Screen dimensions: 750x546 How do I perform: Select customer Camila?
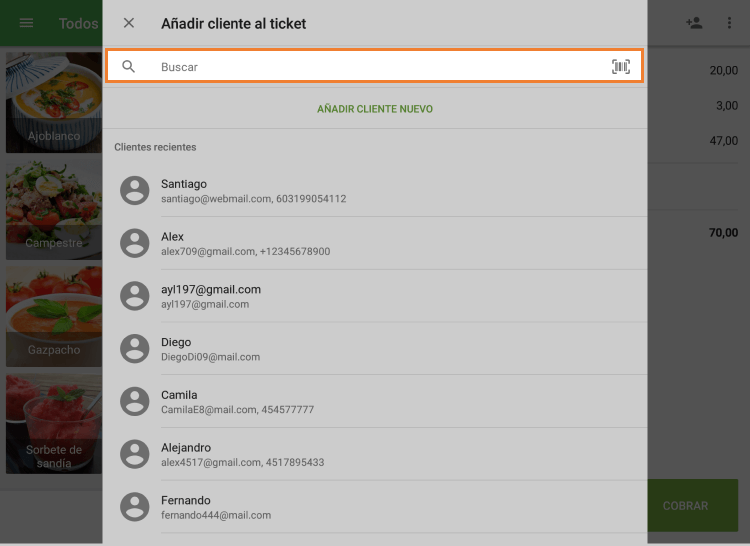pyautogui.click(x=380, y=401)
